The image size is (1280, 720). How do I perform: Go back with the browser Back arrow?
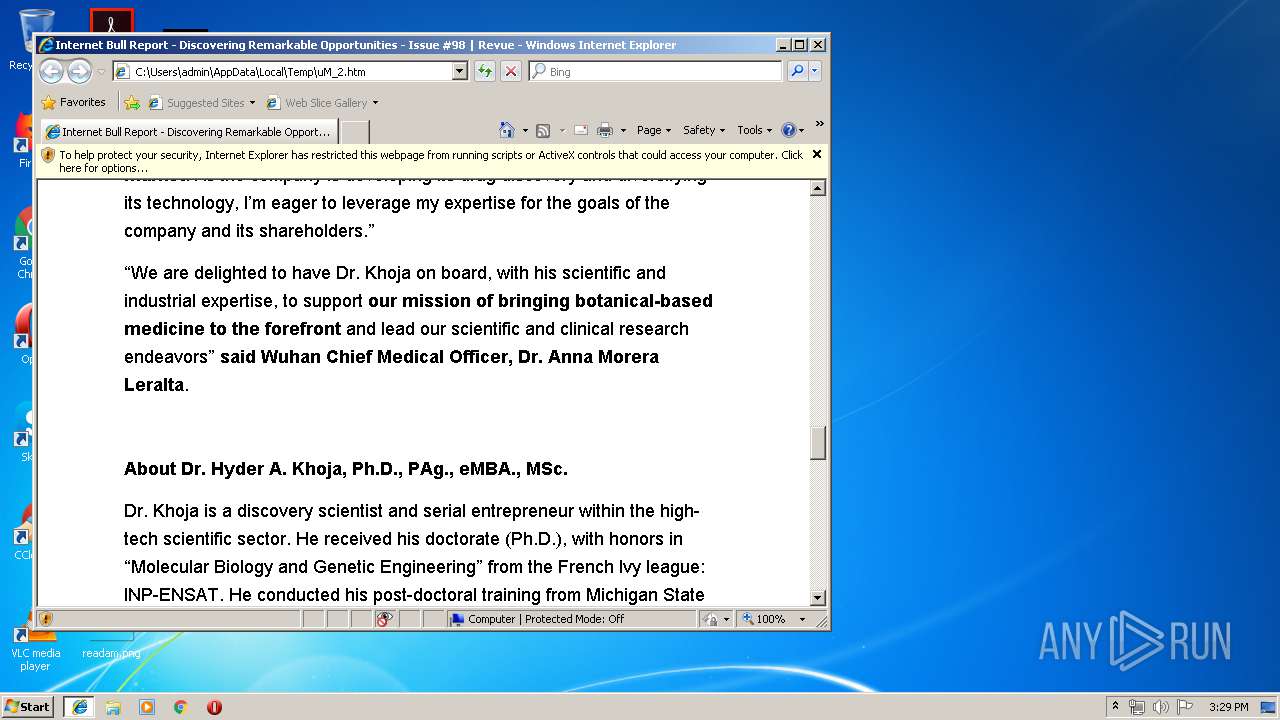51,71
